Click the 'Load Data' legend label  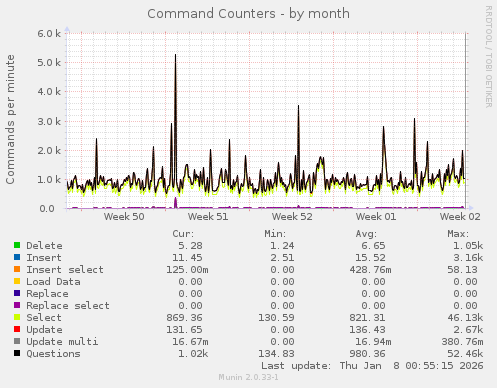click(x=53, y=282)
